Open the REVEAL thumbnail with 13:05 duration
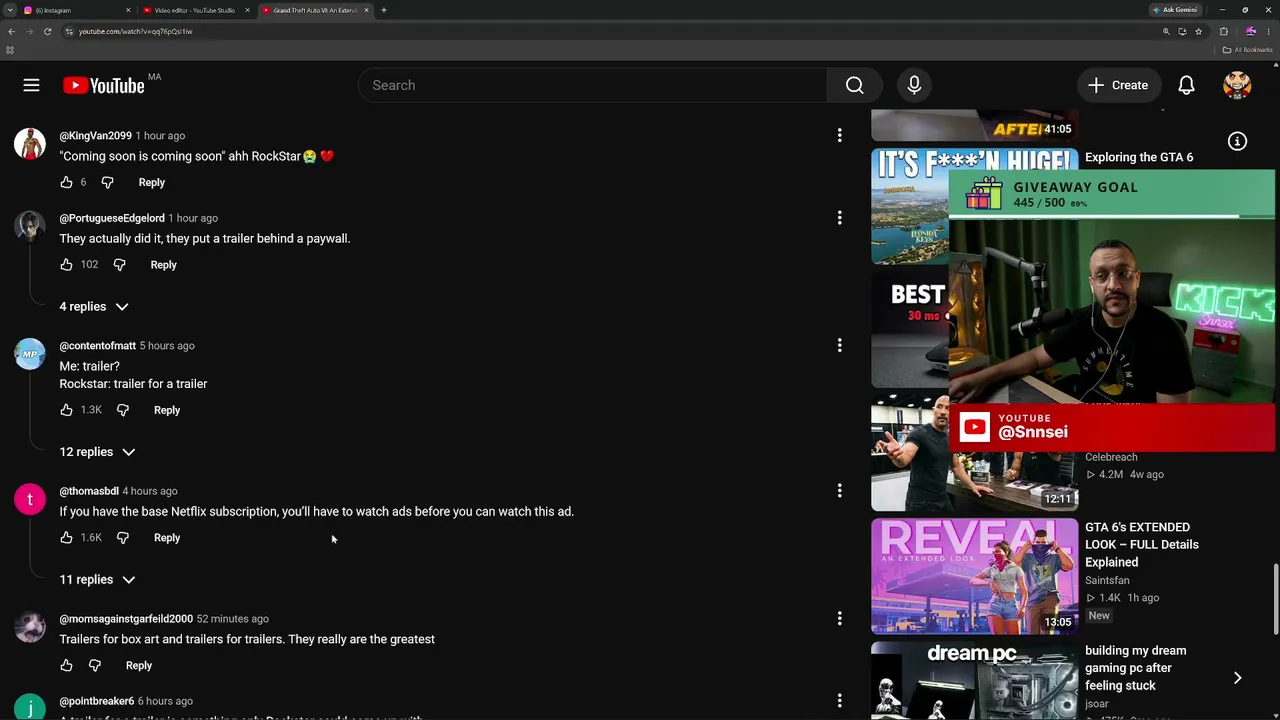 [974, 576]
